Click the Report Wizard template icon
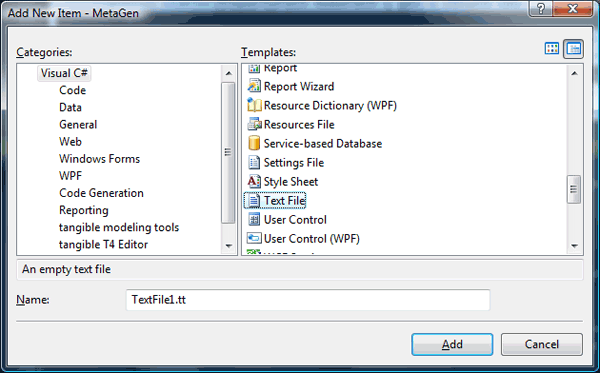This screenshot has width=600, height=373. [x=254, y=86]
